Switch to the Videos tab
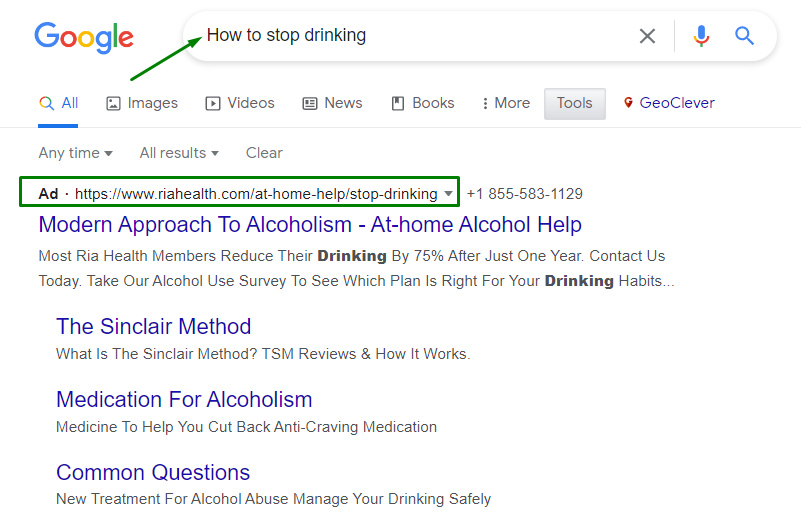801x526 pixels. point(240,103)
